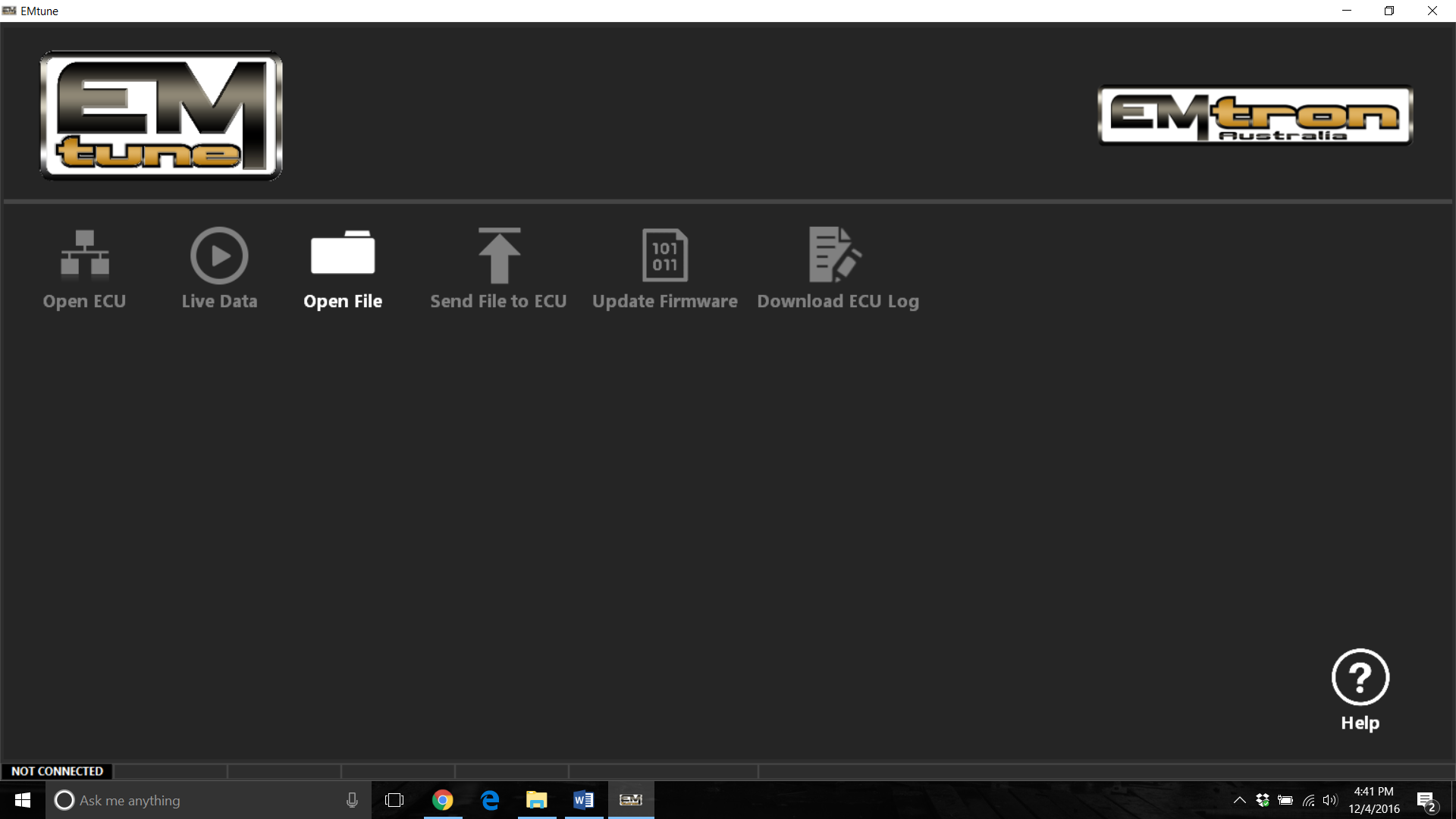Open File Explorer from the taskbar

pyautogui.click(x=537, y=800)
